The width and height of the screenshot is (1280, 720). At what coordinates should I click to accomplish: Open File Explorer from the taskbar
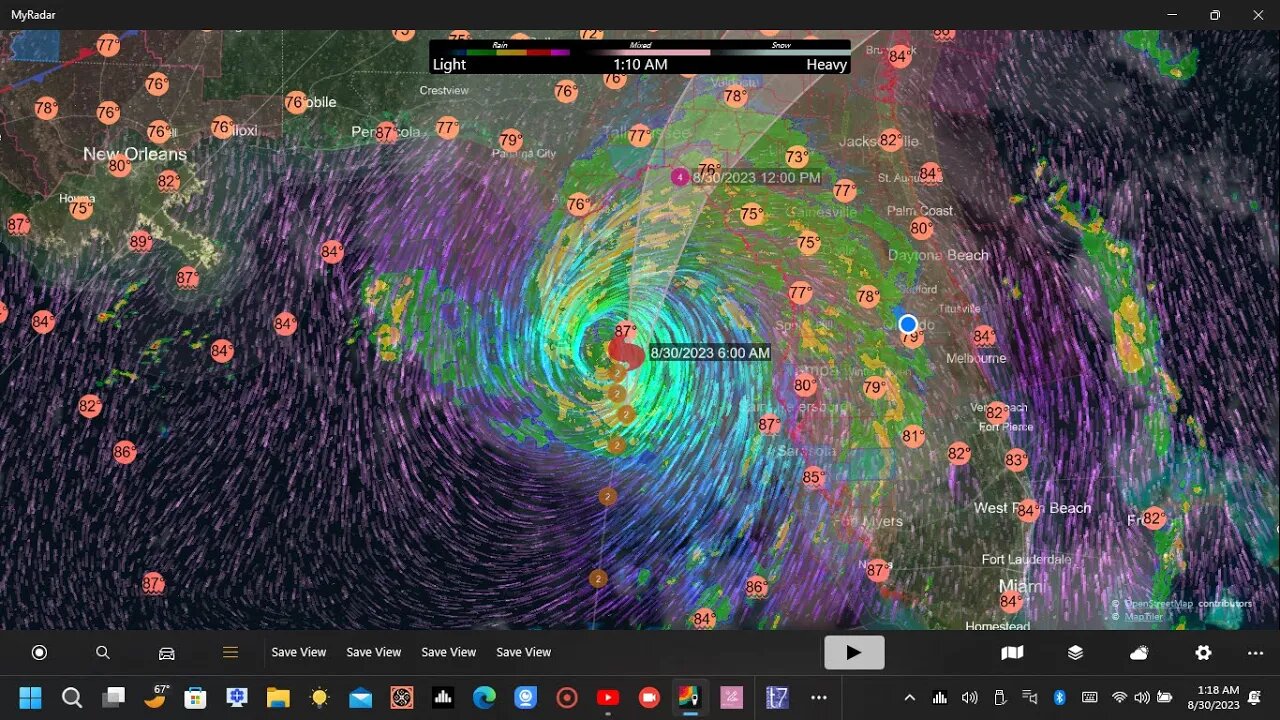click(278, 697)
